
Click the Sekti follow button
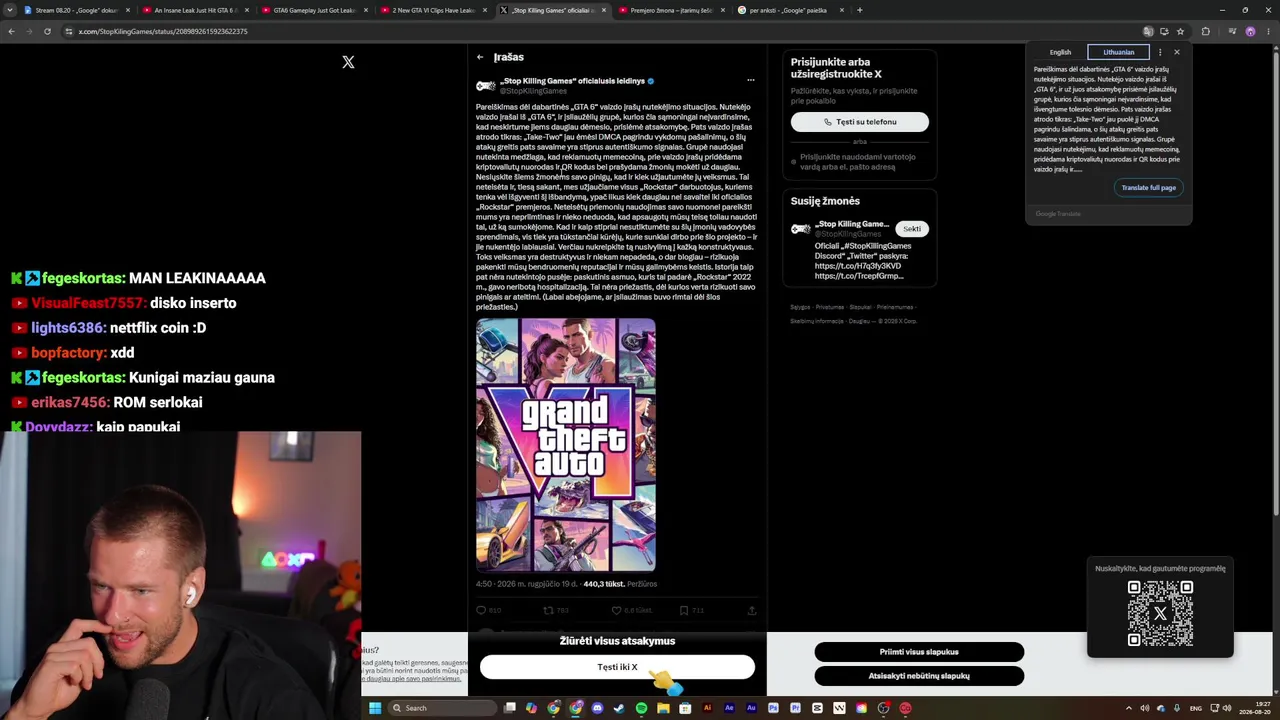pyautogui.click(x=912, y=229)
